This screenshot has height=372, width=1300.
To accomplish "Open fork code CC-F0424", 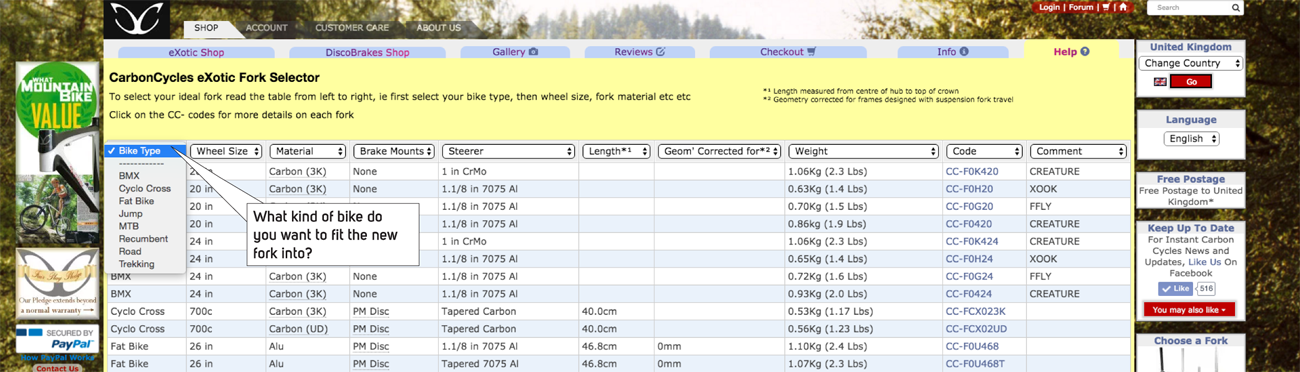I will point(968,294).
